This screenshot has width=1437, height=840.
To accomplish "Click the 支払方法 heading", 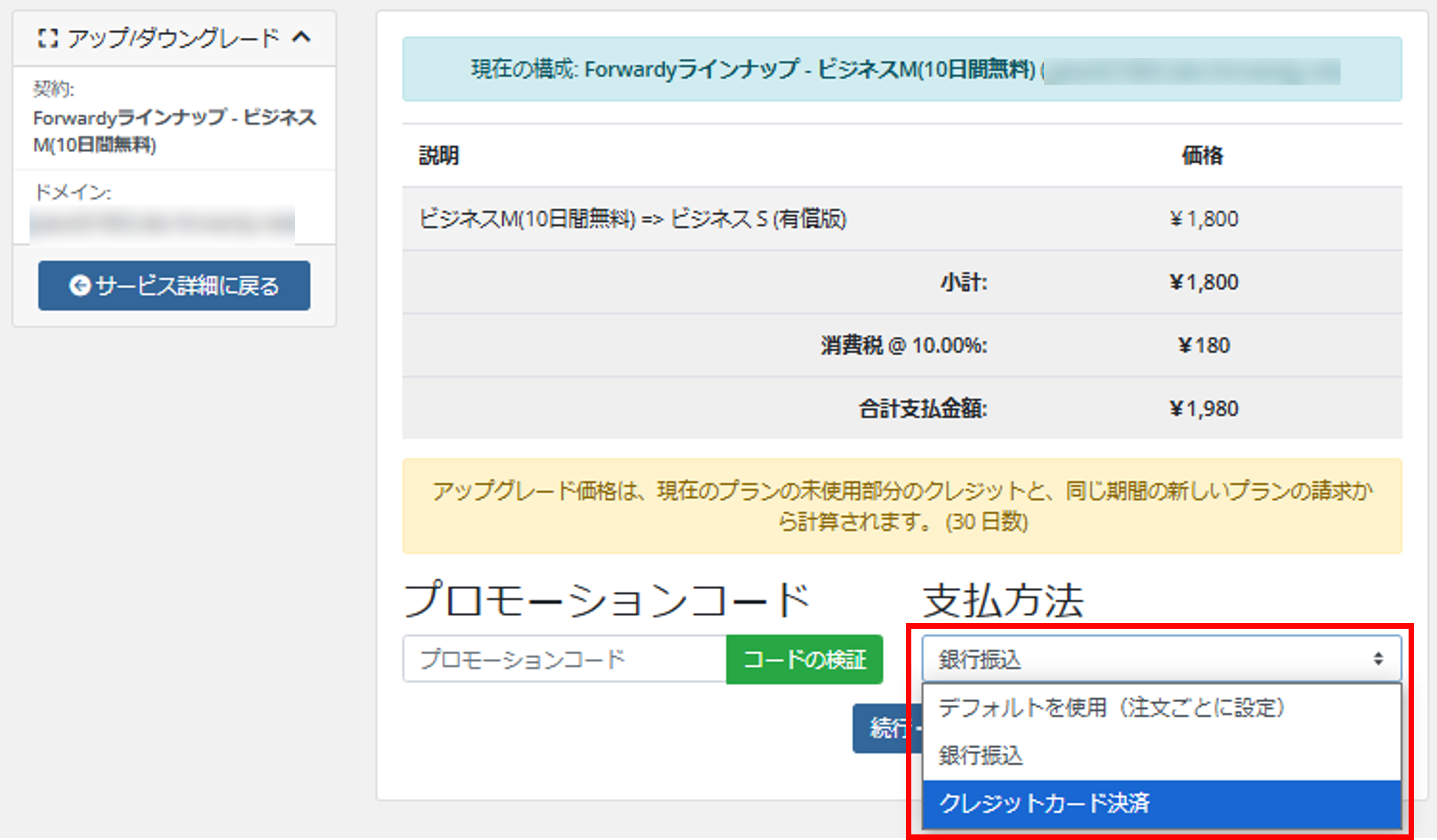I will [x=1003, y=600].
